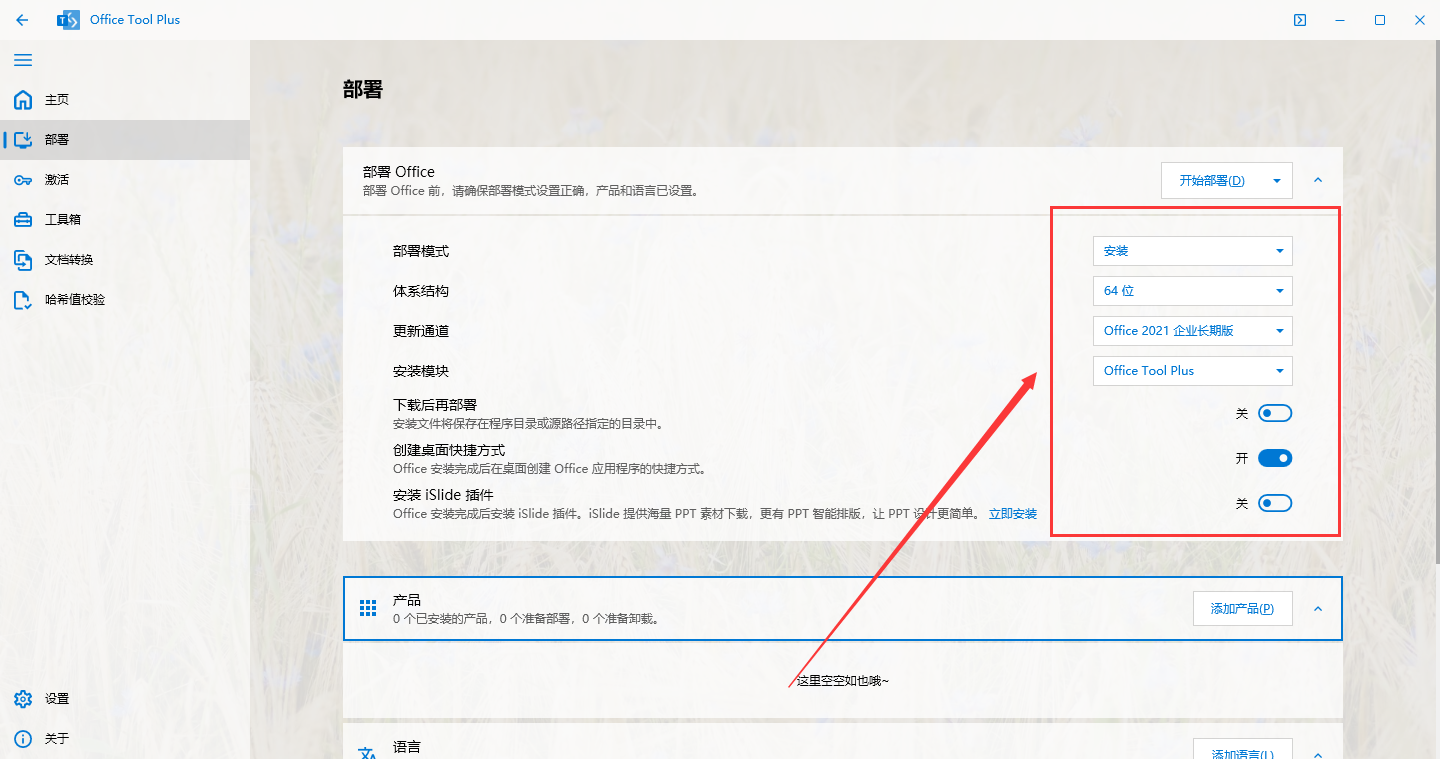This screenshot has height=759, width=1440.
Task: Click the translate icon beside 语言 heading
Action: pyautogui.click(x=367, y=748)
